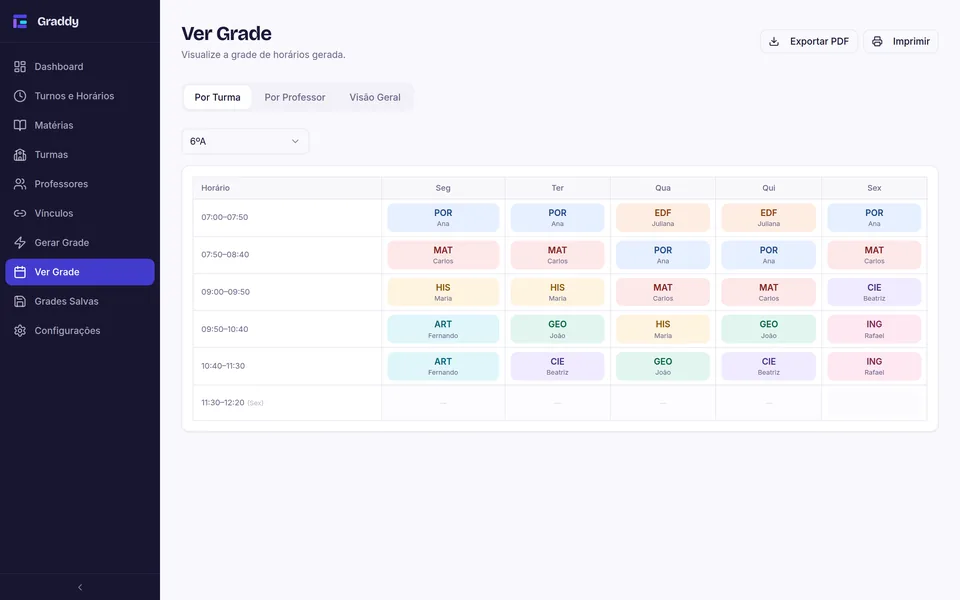960x600 pixels.
Task: Click the Seg column header
Action: click(x=443, y=188)
